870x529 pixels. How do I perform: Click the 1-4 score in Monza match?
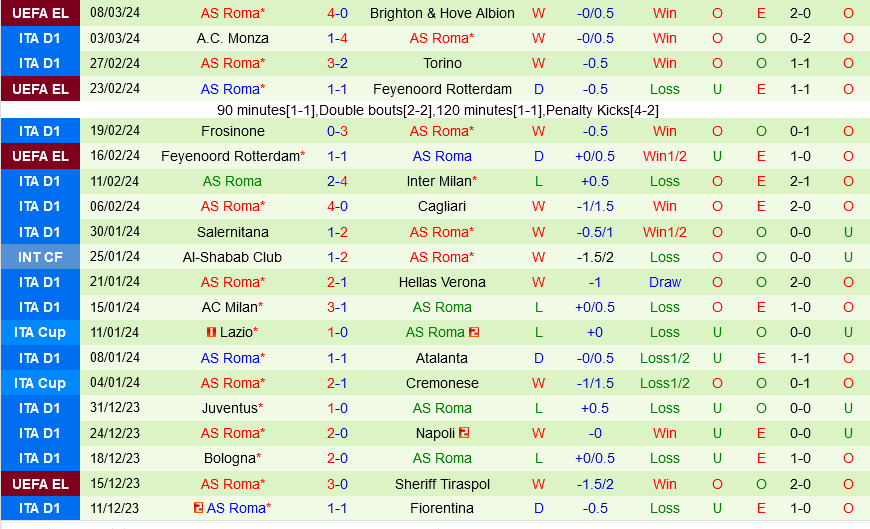(337, 38)
